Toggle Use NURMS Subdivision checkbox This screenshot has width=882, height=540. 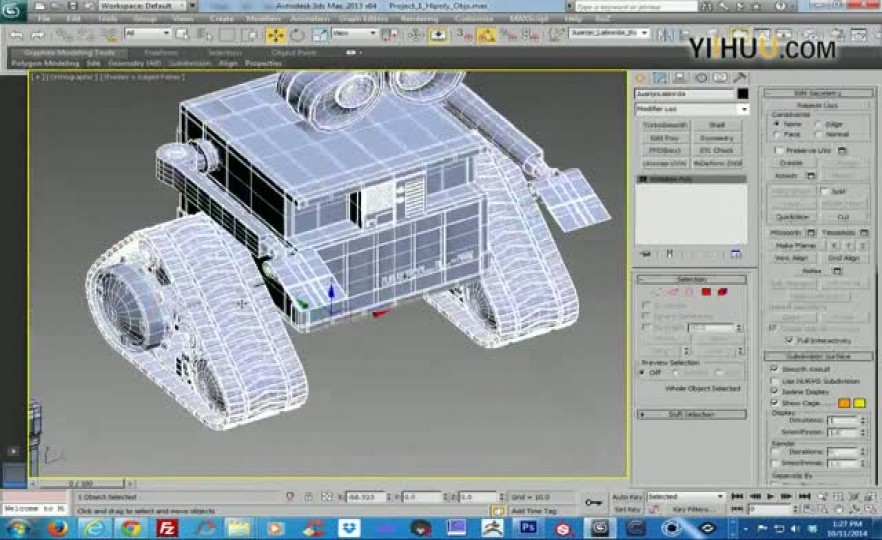click(775, 381)
